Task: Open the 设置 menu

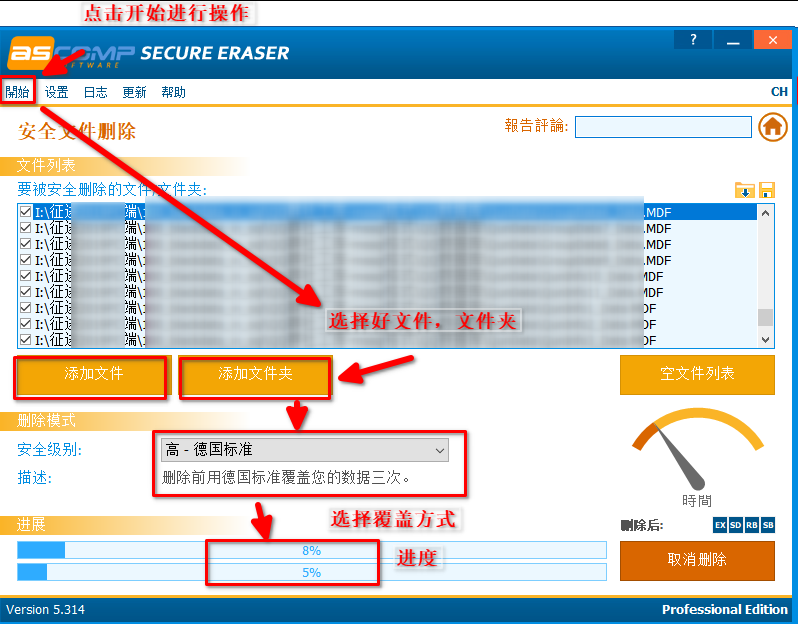Action: pyautogui.click(x=56, y=92)
